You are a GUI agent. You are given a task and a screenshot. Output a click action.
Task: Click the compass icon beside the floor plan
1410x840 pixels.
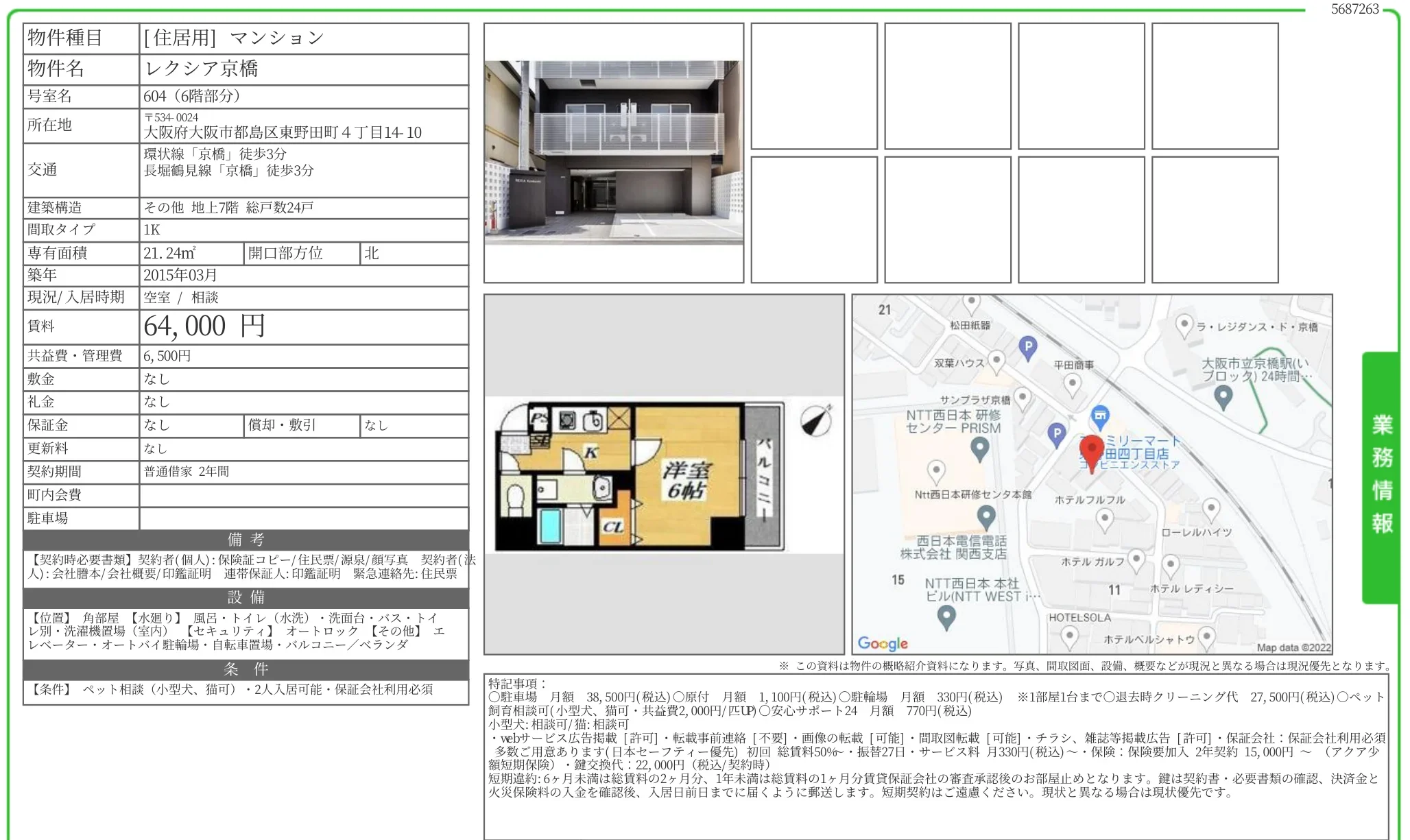click(x=816, y=420)
